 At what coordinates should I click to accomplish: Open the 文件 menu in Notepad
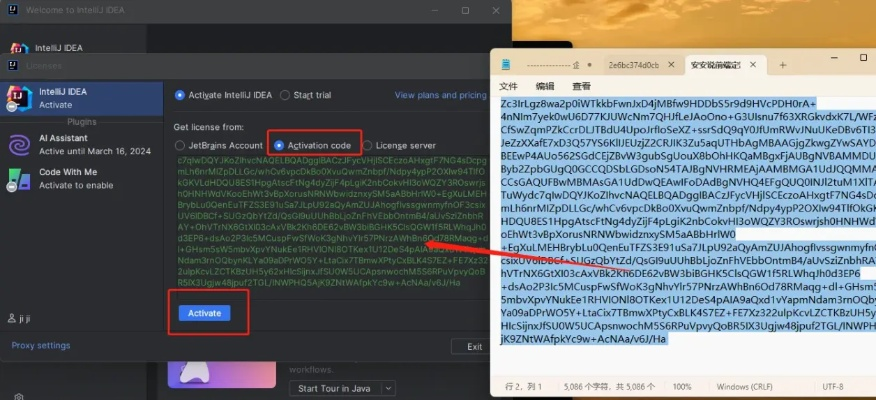[x=508, y=86]
